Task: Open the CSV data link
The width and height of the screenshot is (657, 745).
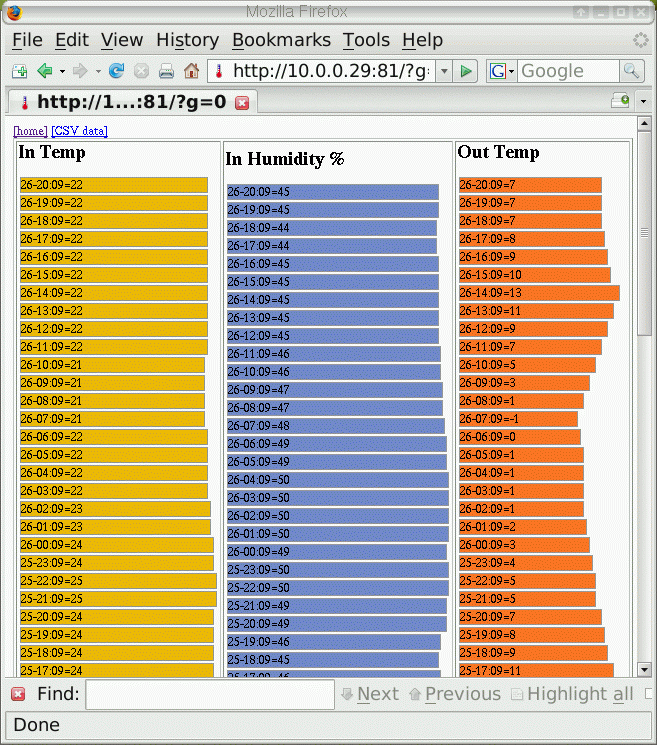Action: pos(79,131)
